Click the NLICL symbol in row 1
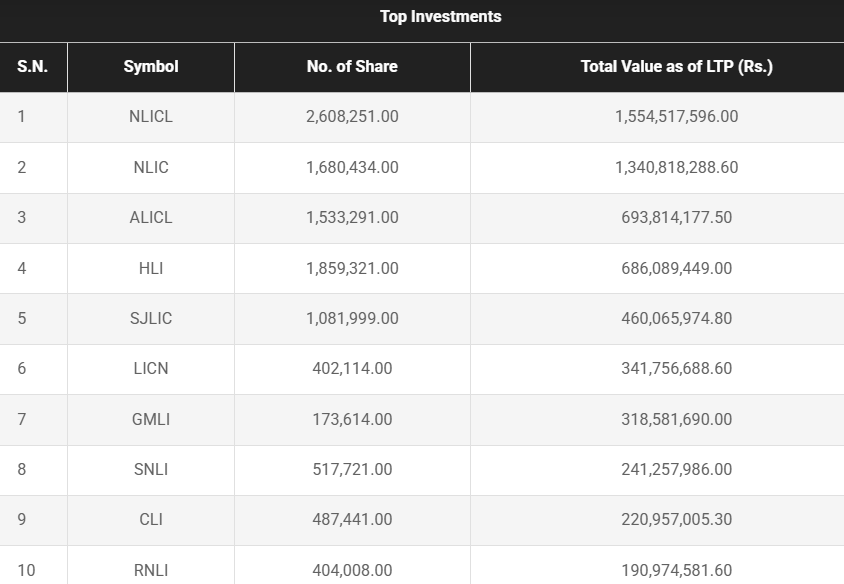Screen dimensions: 844x584 pos(151,117)
